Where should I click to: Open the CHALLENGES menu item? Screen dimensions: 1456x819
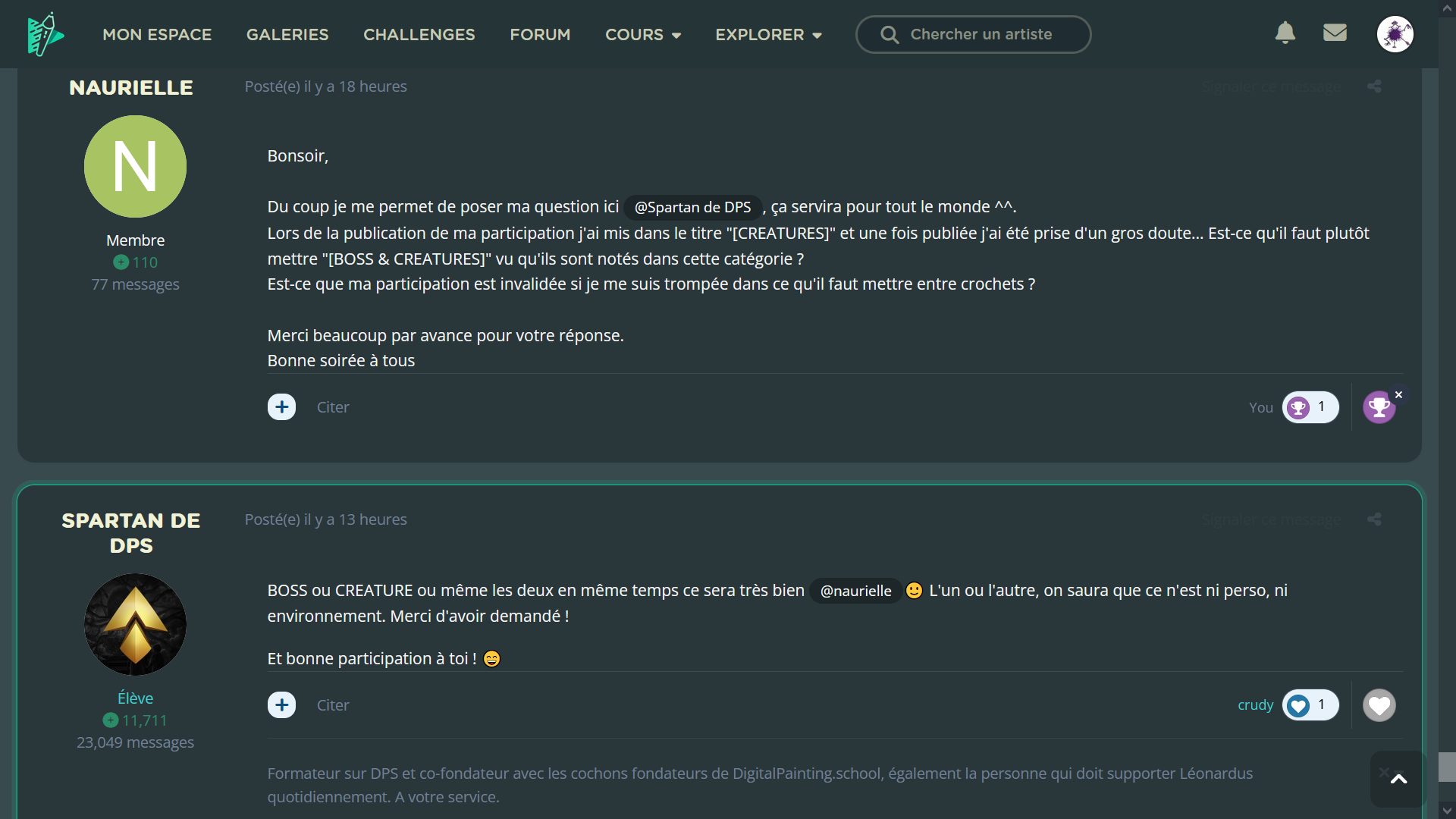pyautogui.click(x=419, y=35)
